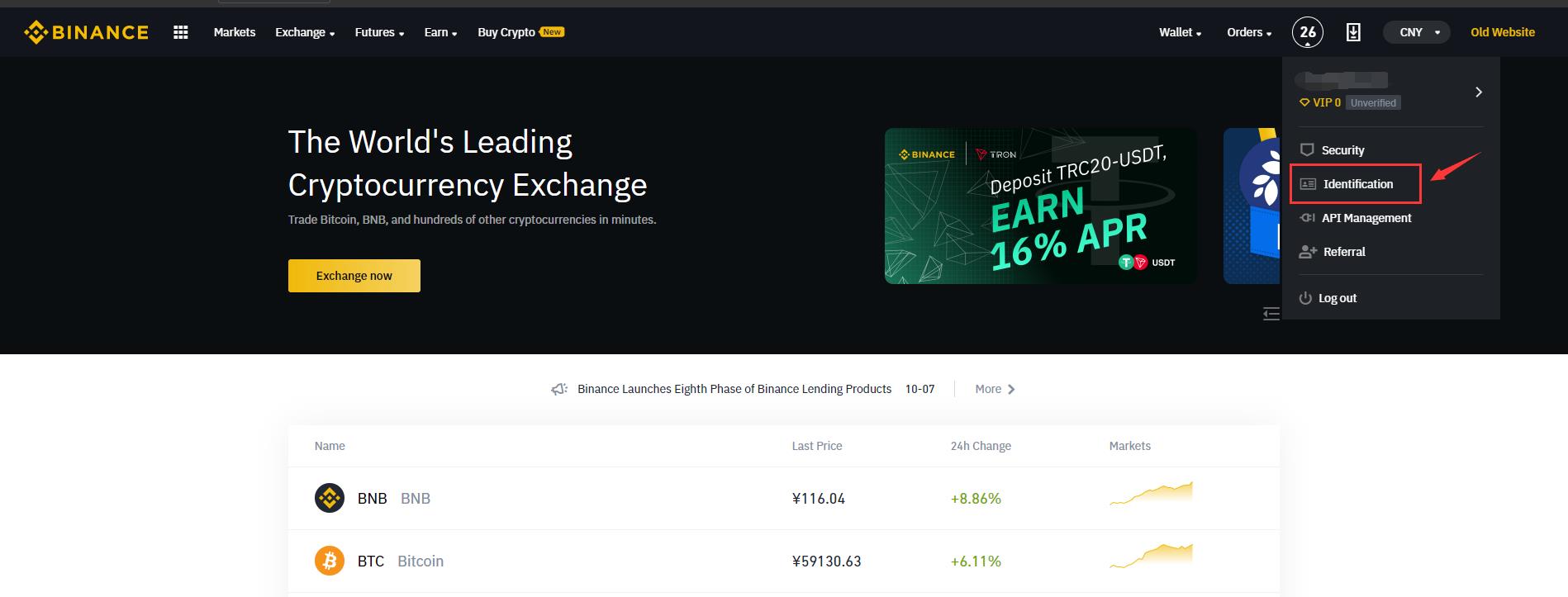Click the announcement speaker icon

pos(559,388)
